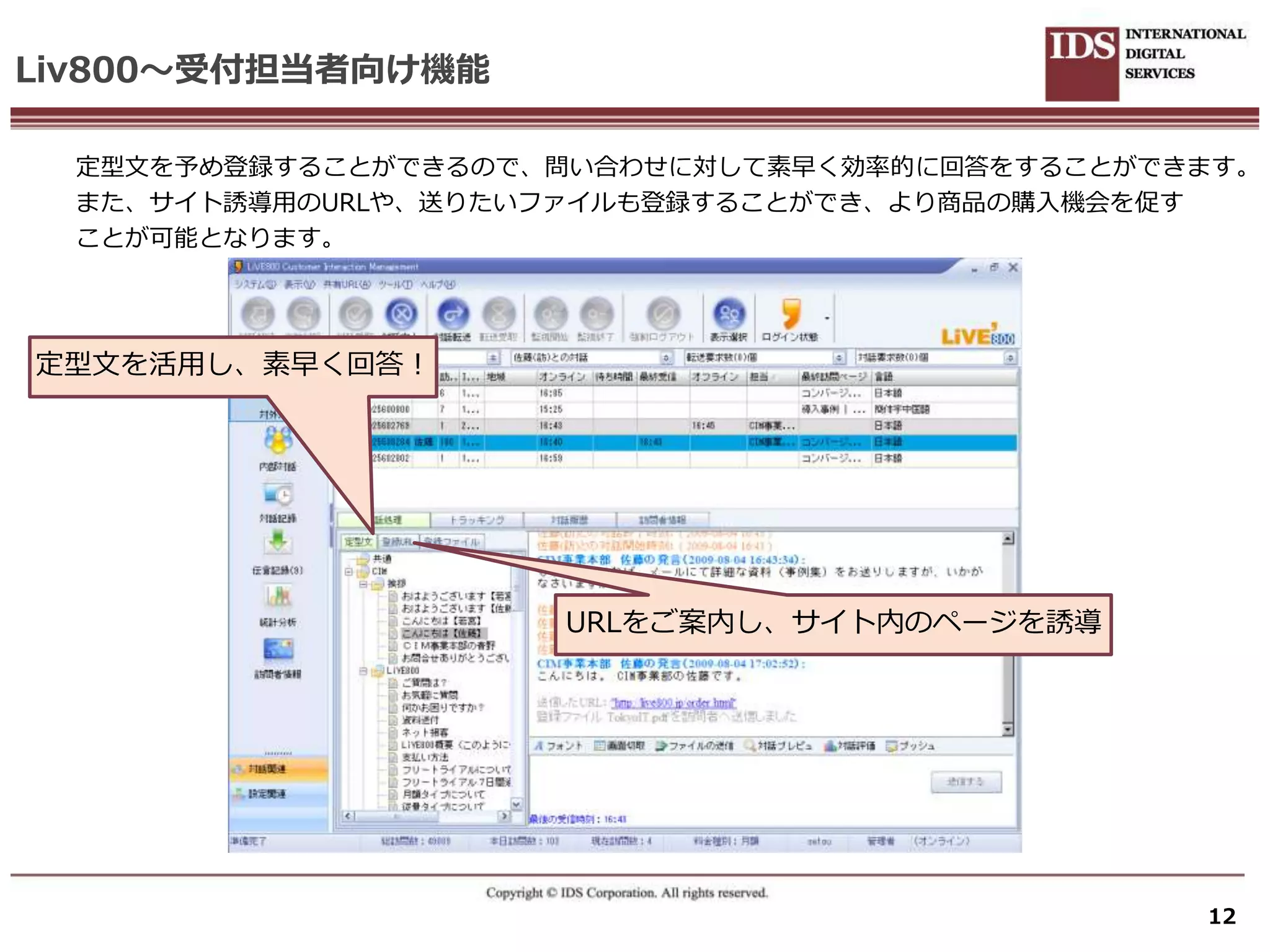Select the 定型文 sub-tab
The image size is (1270, 952).
[x=358, y=542]
